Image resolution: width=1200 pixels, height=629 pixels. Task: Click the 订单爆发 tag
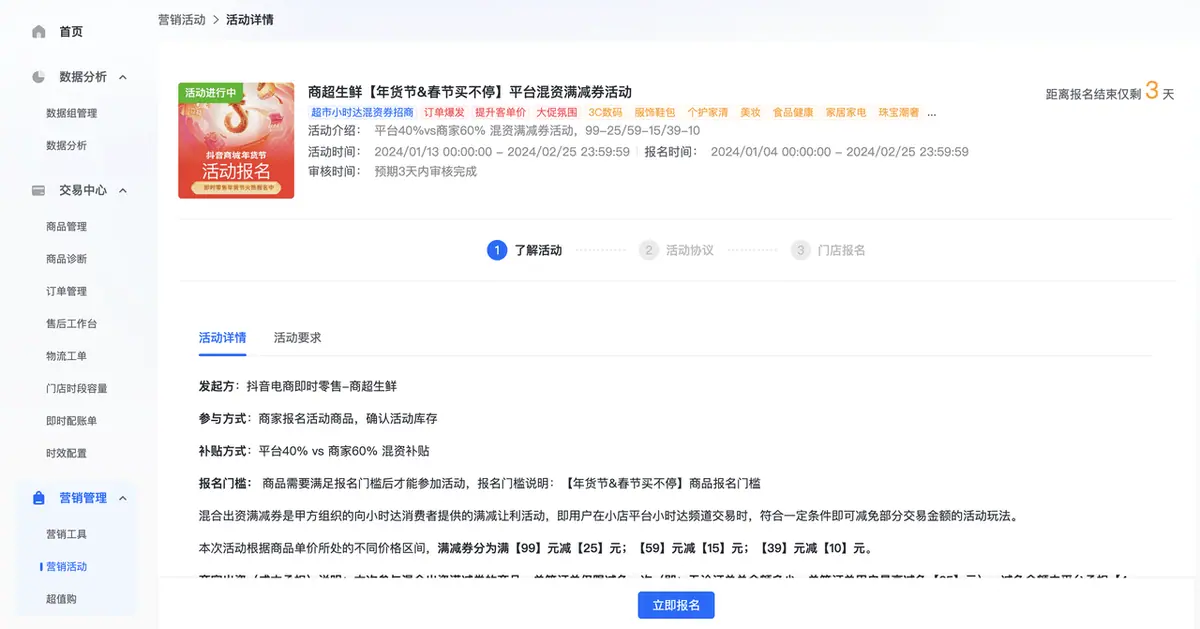444,113
